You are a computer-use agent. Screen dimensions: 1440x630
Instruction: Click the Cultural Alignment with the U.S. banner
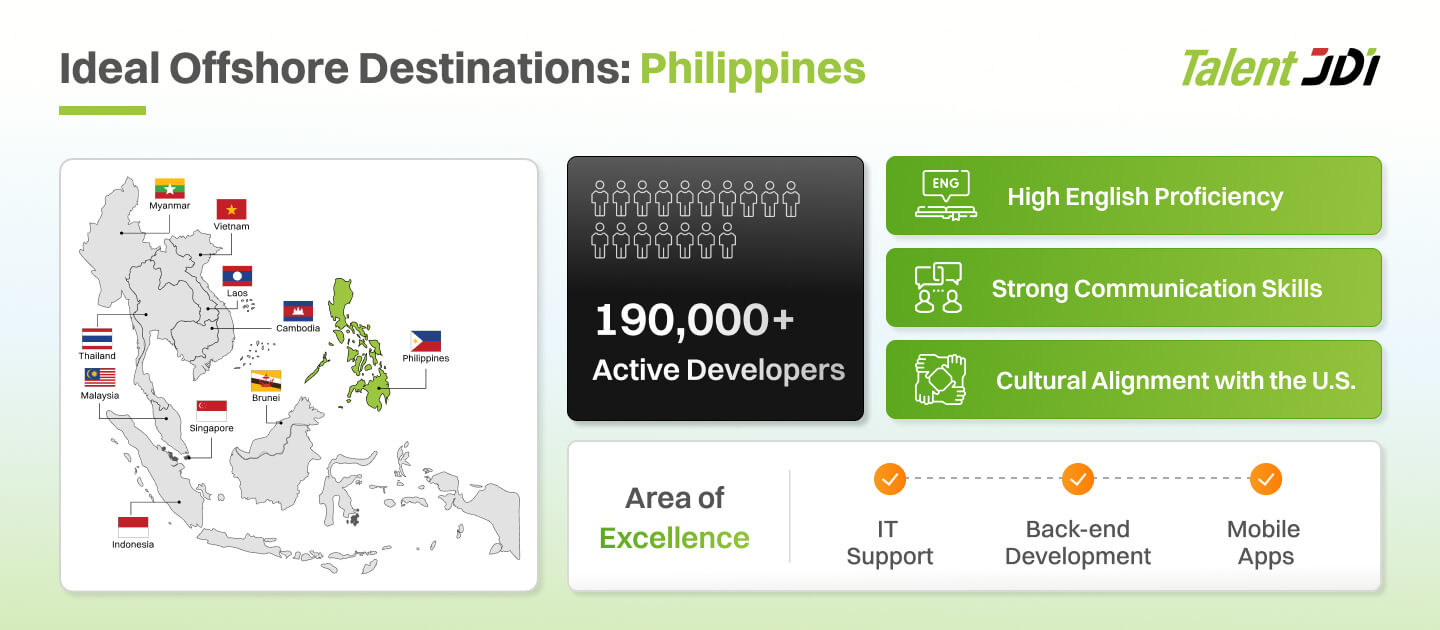click(1134, 380)
